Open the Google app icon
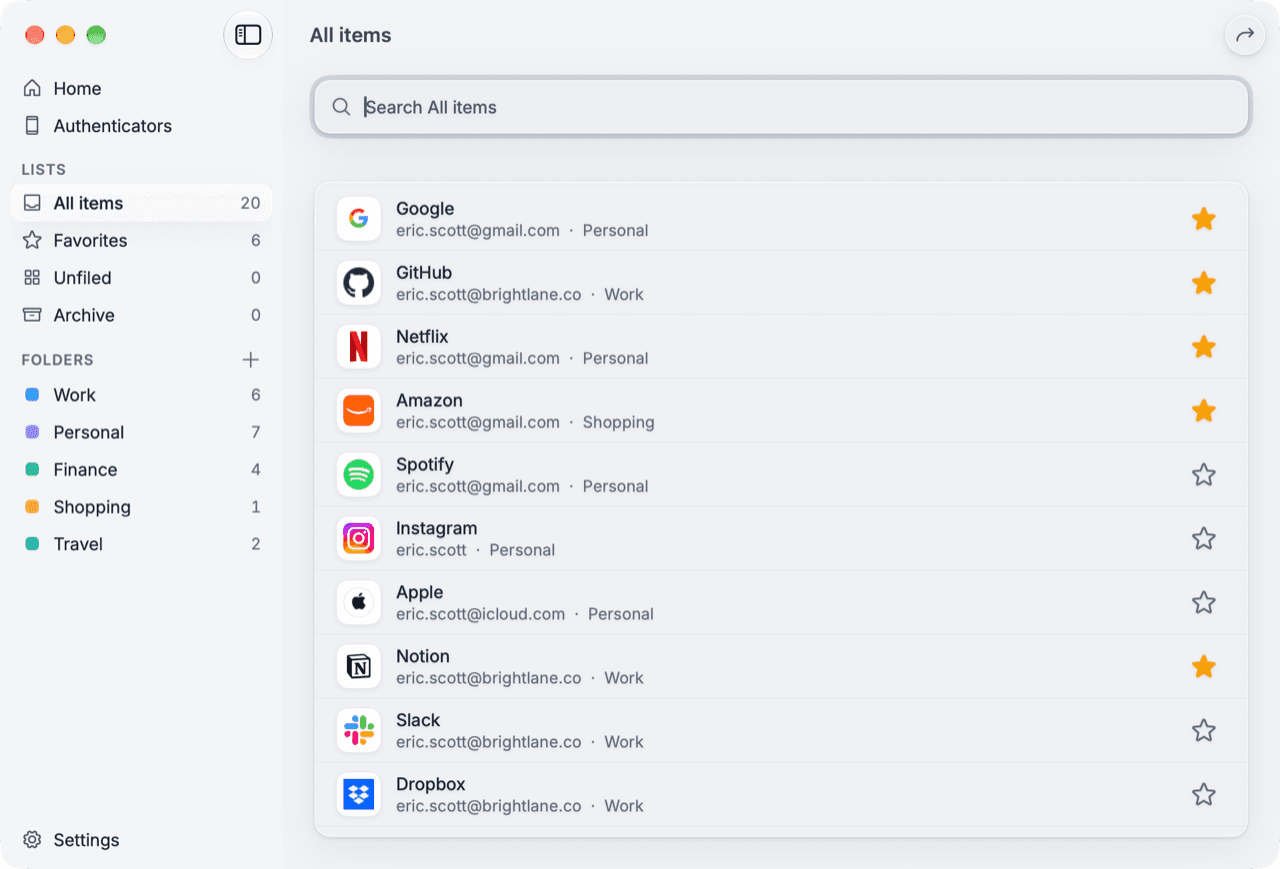This screenshot has width=1280, height=869. point(359,219)
